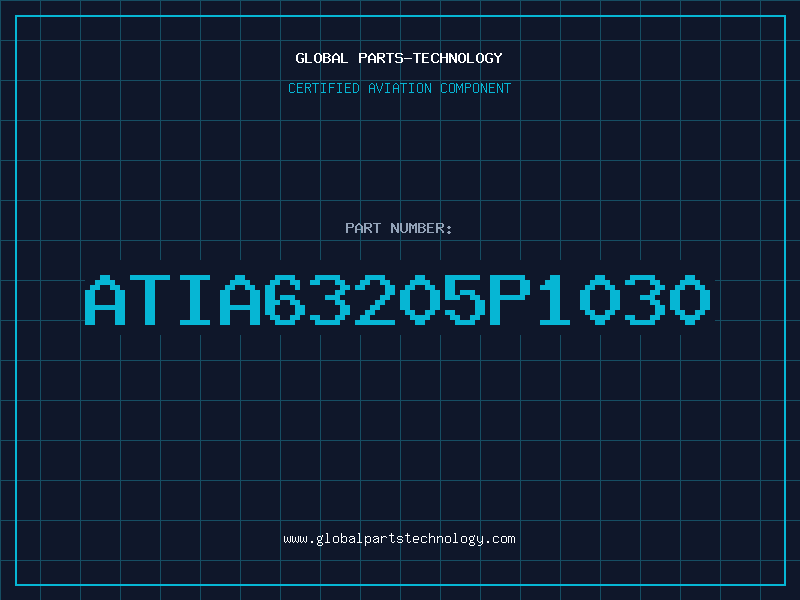Image resolution: width=800 pixels, height=600 pixels.
Task: Click the PART NUMBER: label
Action: (399, 228)
